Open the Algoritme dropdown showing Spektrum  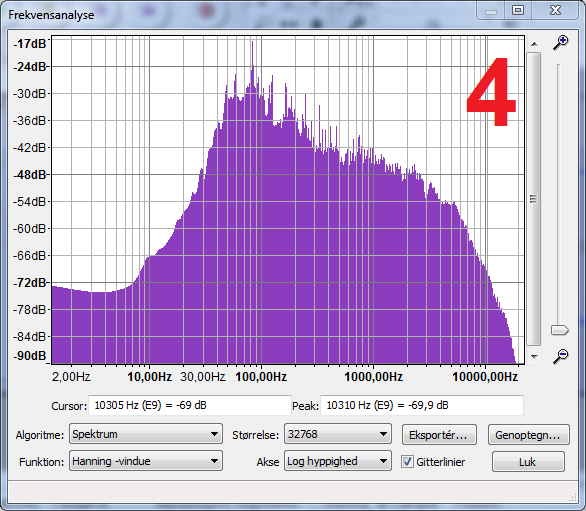tap(146, 434)
